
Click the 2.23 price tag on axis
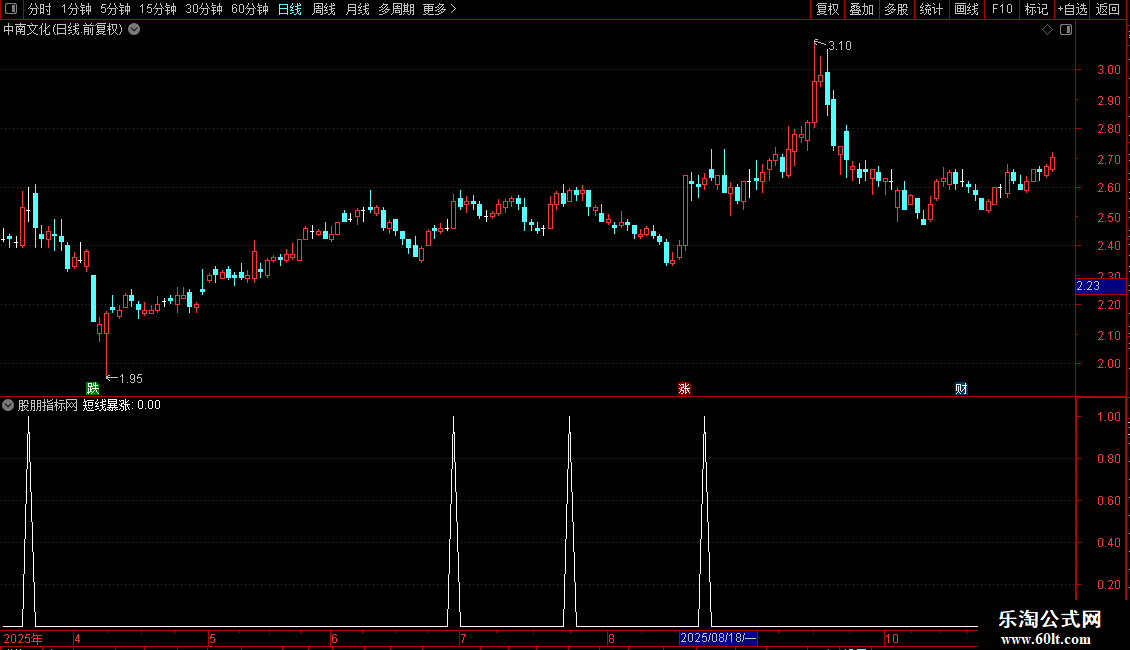coord(1100,286)
